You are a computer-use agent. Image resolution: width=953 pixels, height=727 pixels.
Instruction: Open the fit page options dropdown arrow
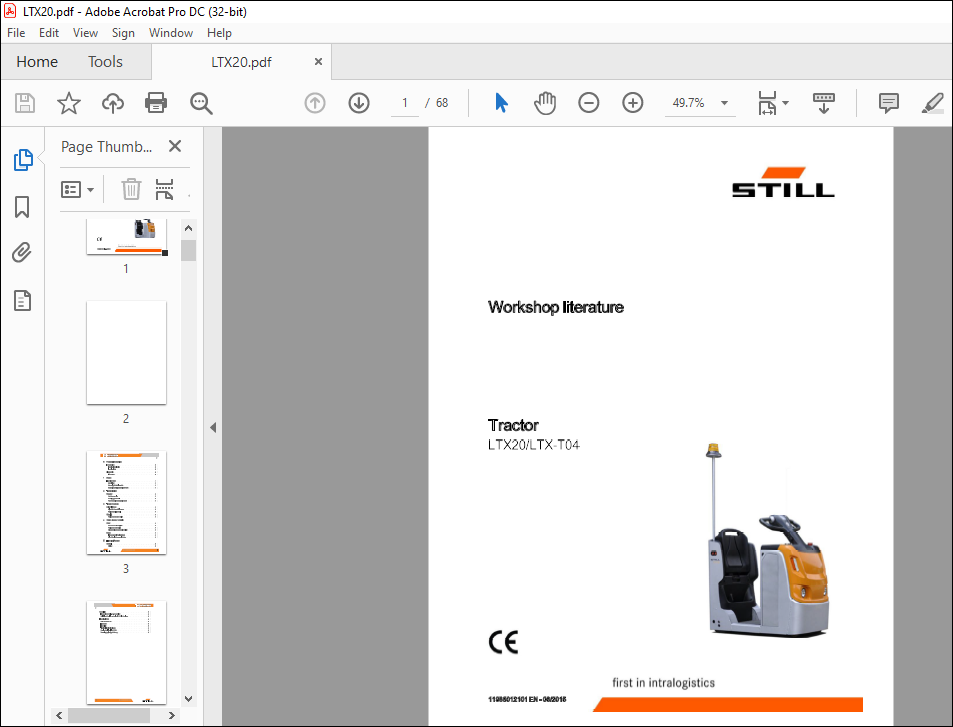click(785, 103)
